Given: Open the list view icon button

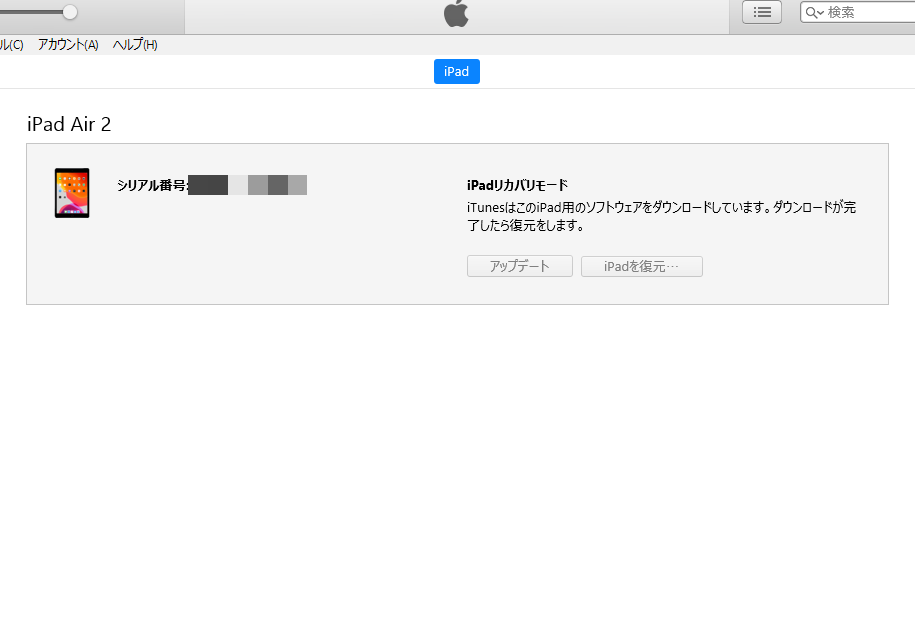Looking at the screenshot, I should pos(762,12).
